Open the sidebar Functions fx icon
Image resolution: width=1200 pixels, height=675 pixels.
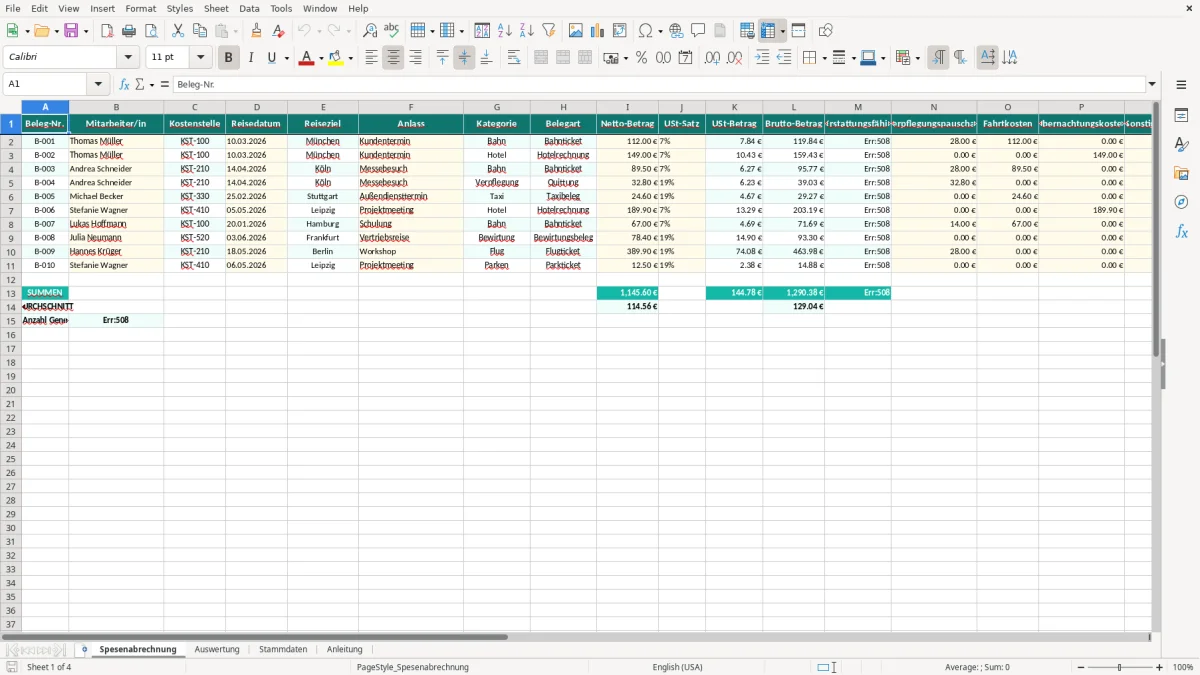1181,232
